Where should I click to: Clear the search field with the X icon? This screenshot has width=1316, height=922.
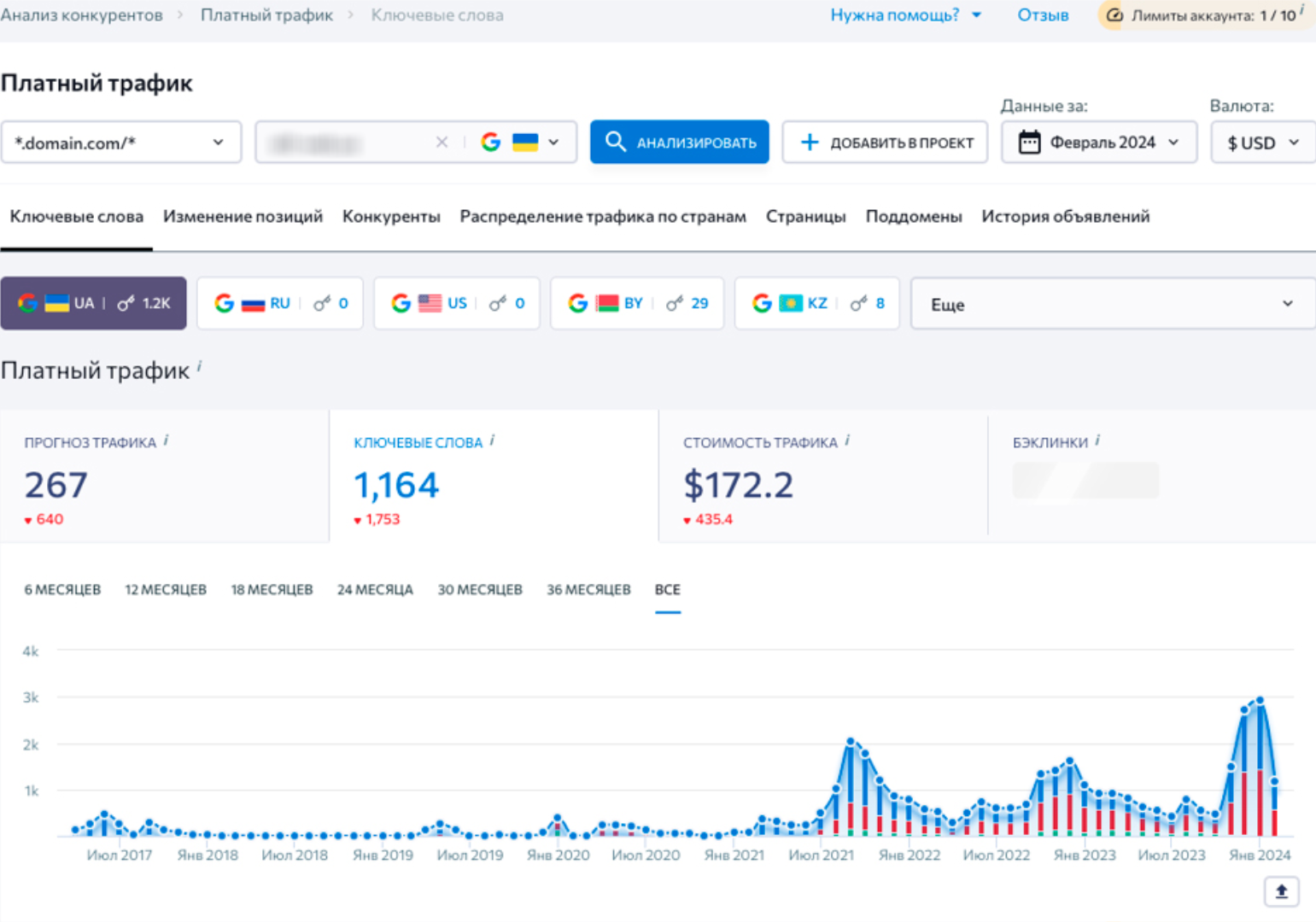coord(442,142)
